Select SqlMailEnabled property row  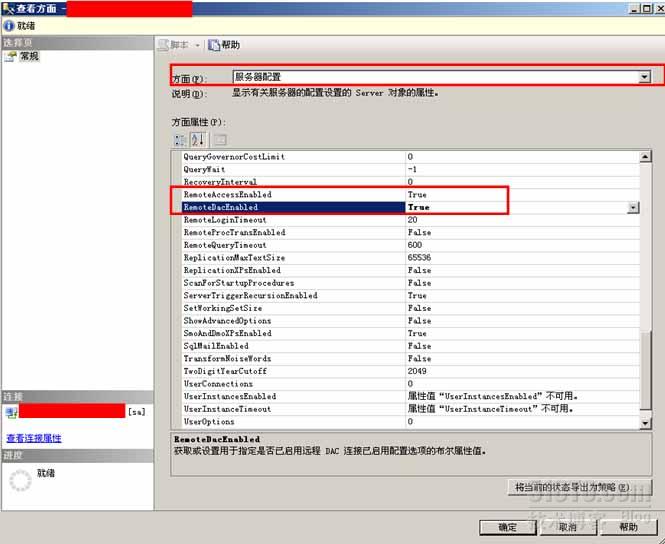tap(410, 346)
